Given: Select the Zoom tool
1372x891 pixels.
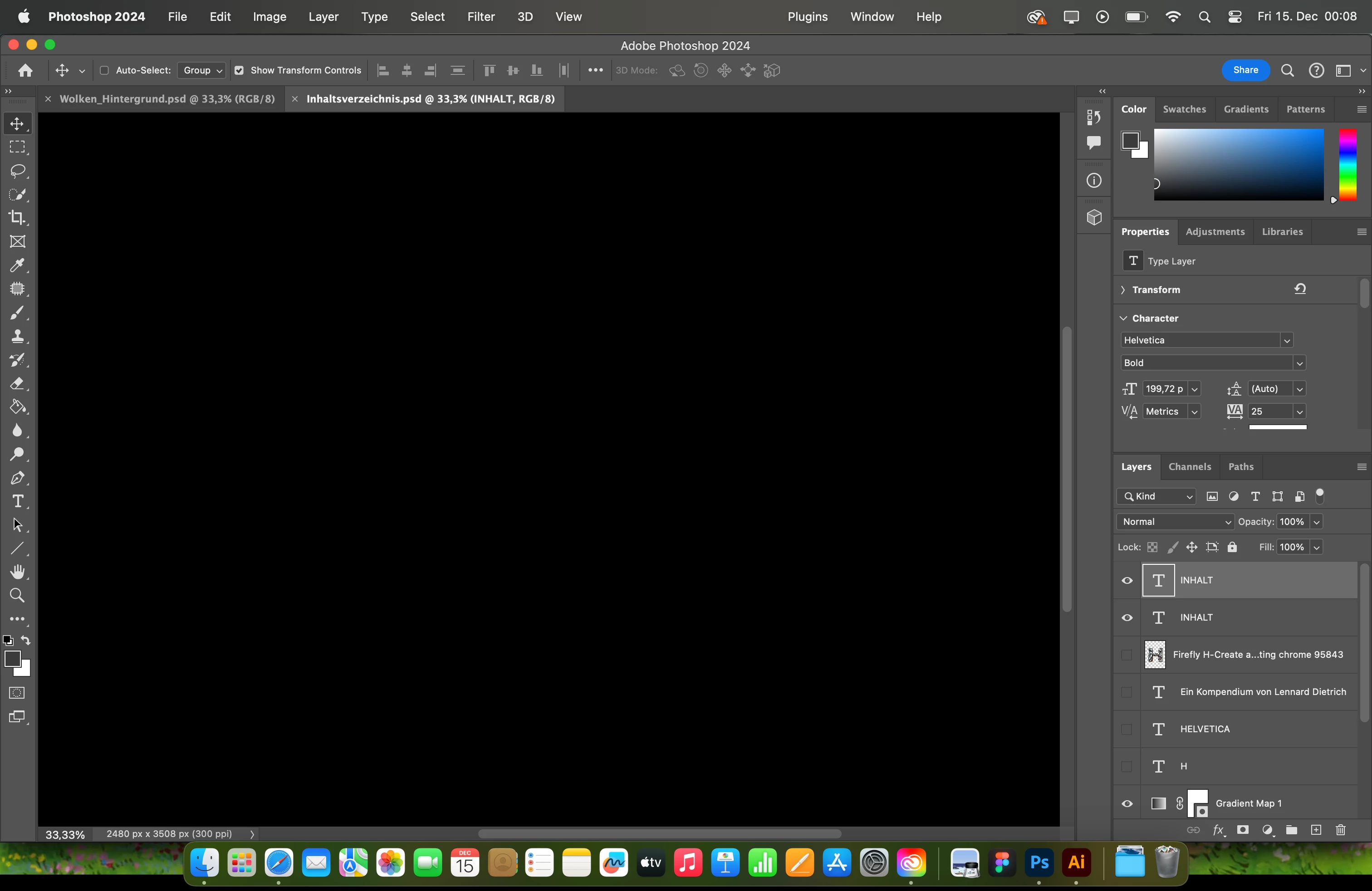Looking at the screenshot, I should pyautogui.click(x=18, y=595).
